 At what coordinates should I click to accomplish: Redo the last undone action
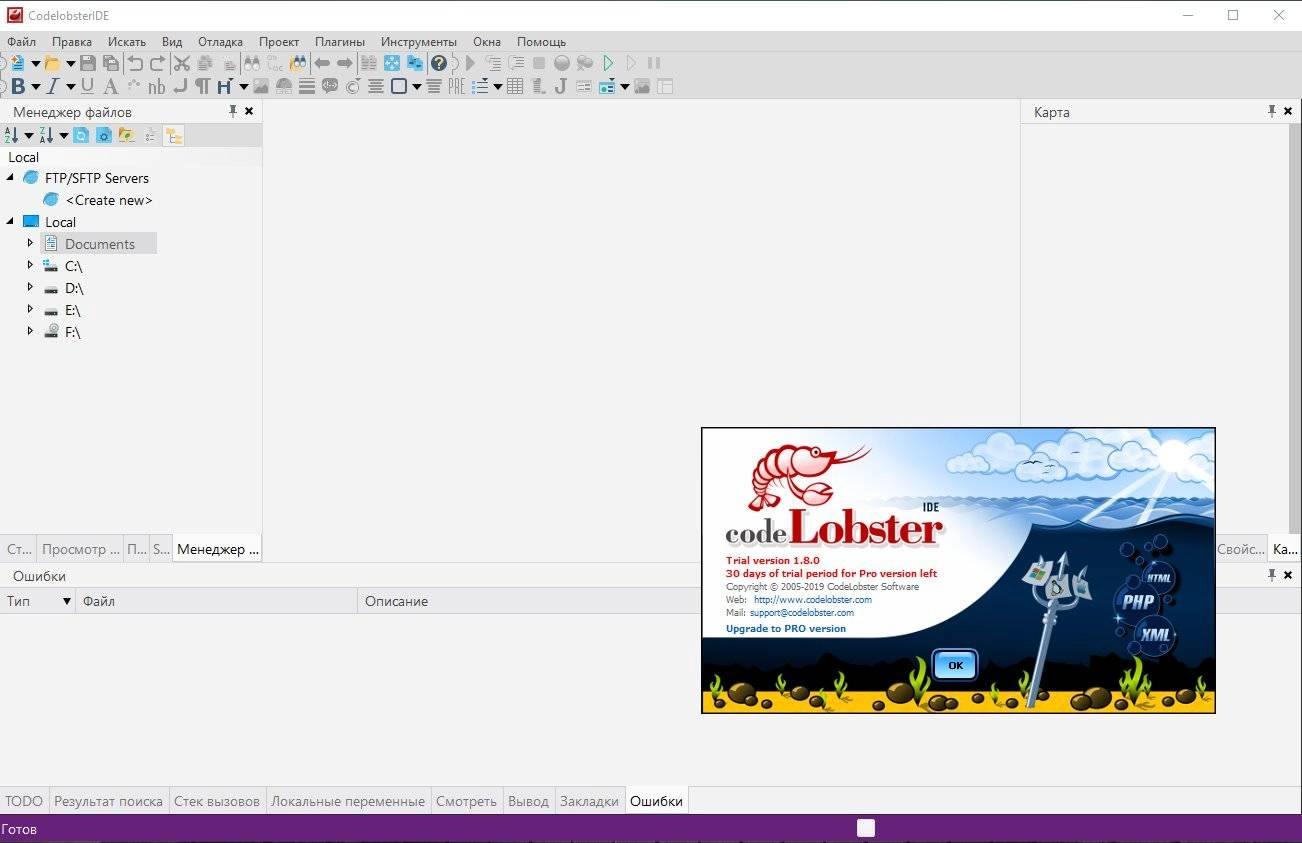point(157,63)
